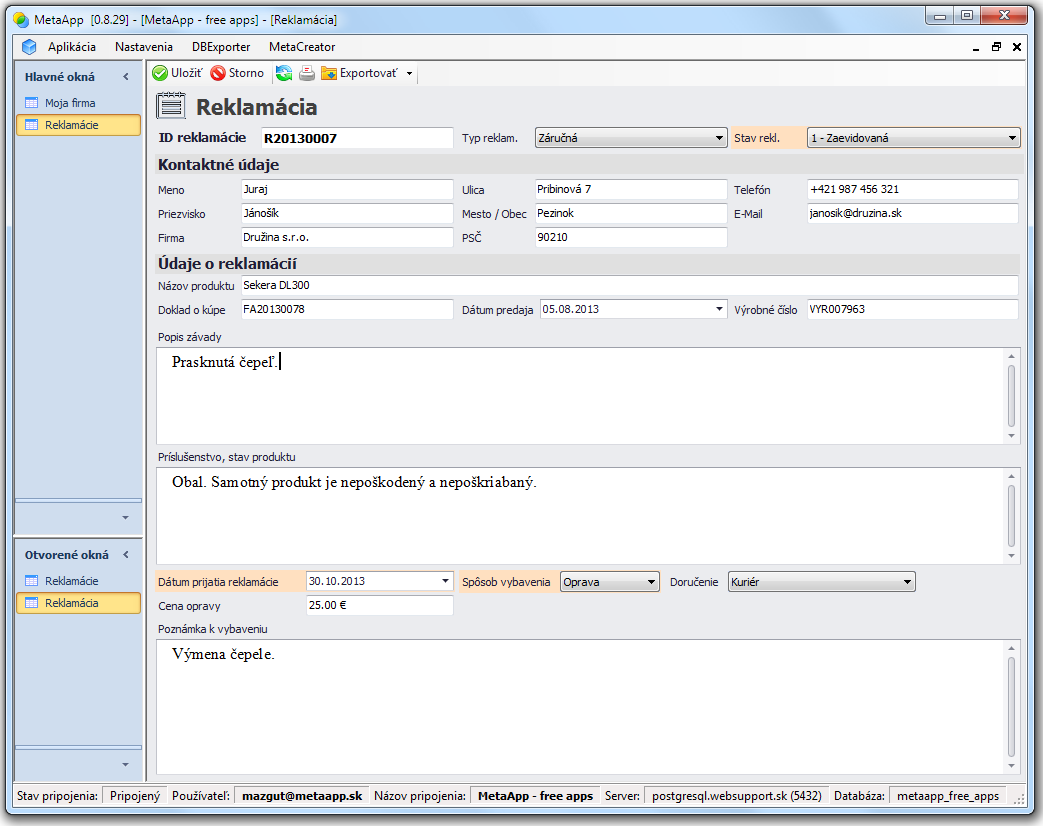Open the Doručenie dropdown
Screen dimensions: 1043x826
(907, 582)
